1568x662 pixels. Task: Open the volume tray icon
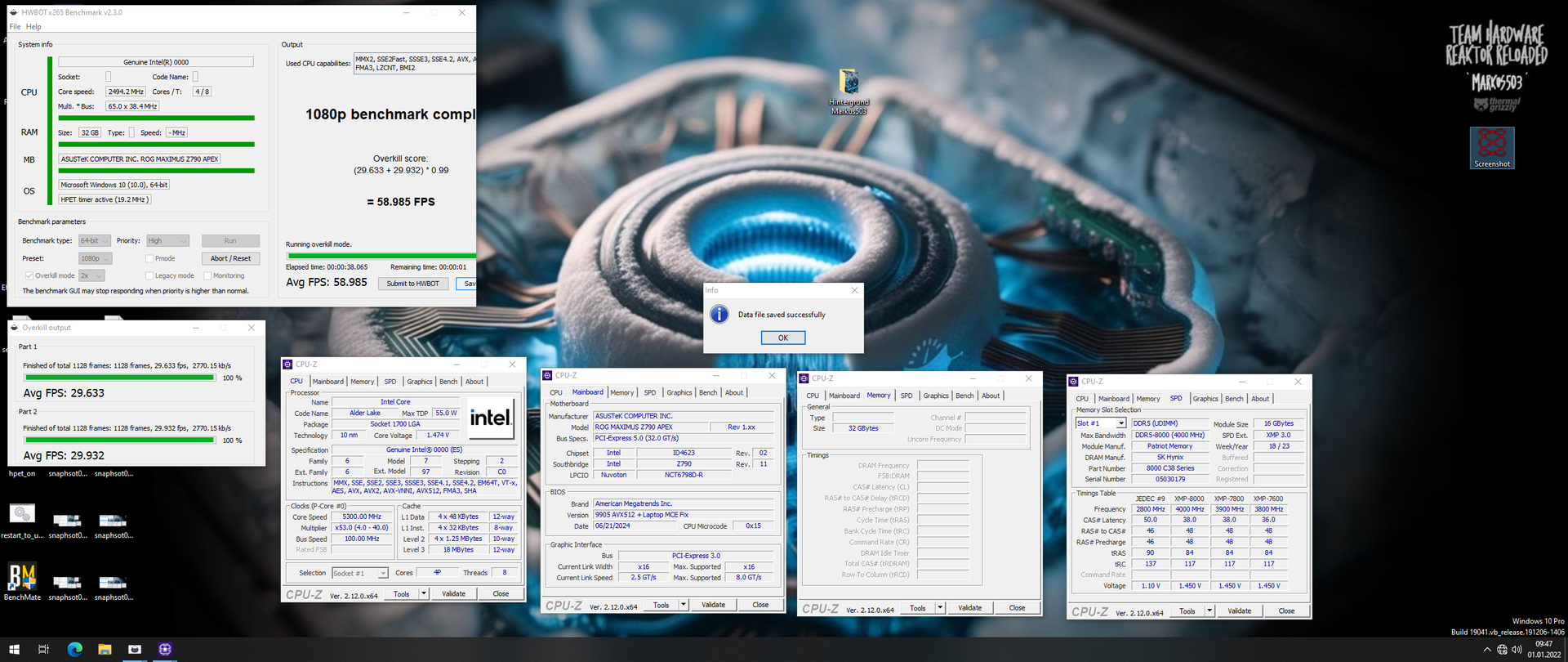click(1517, 650)
